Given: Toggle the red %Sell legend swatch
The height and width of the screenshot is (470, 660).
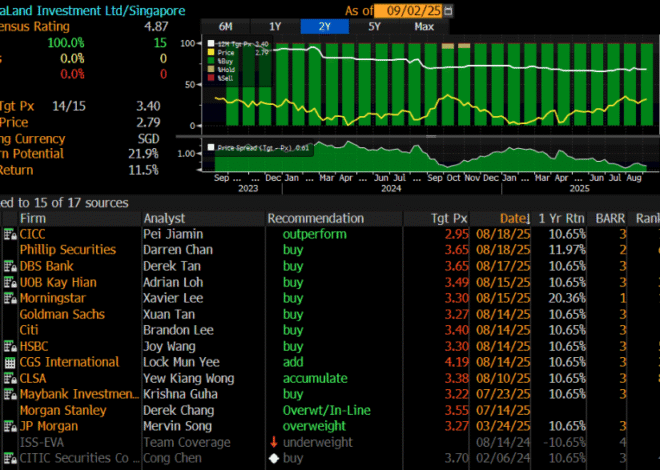Looking at the screenshot, I should (x=211, y=78).
